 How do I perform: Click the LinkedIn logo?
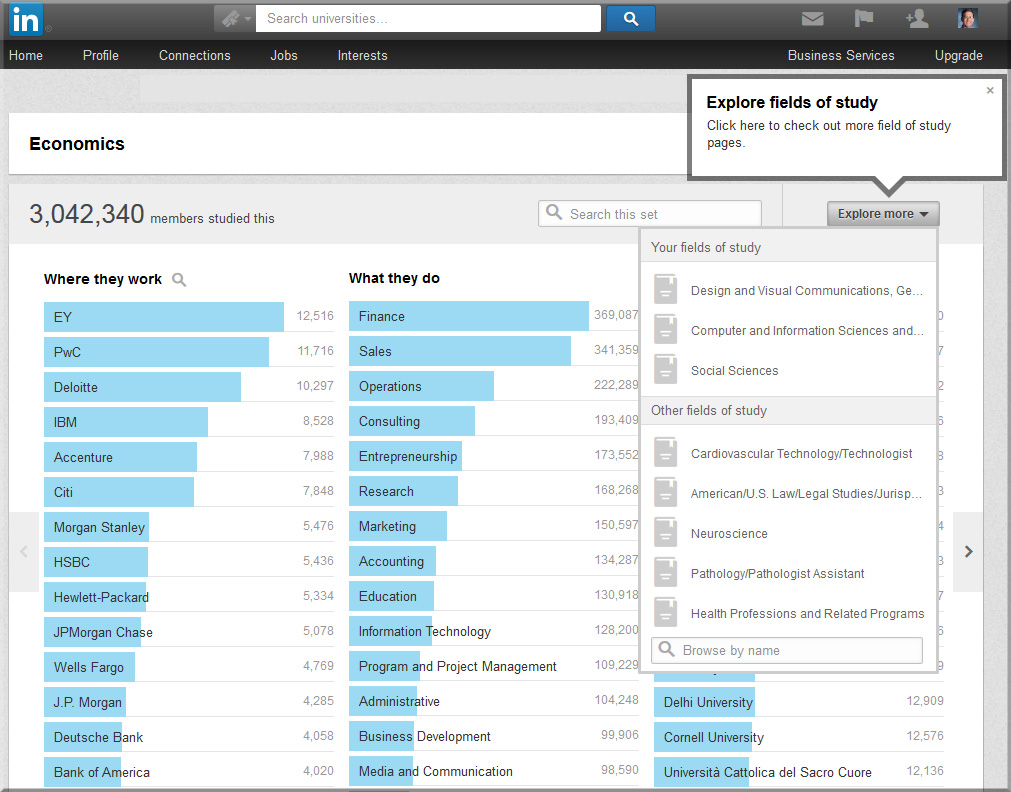point(26,19)
